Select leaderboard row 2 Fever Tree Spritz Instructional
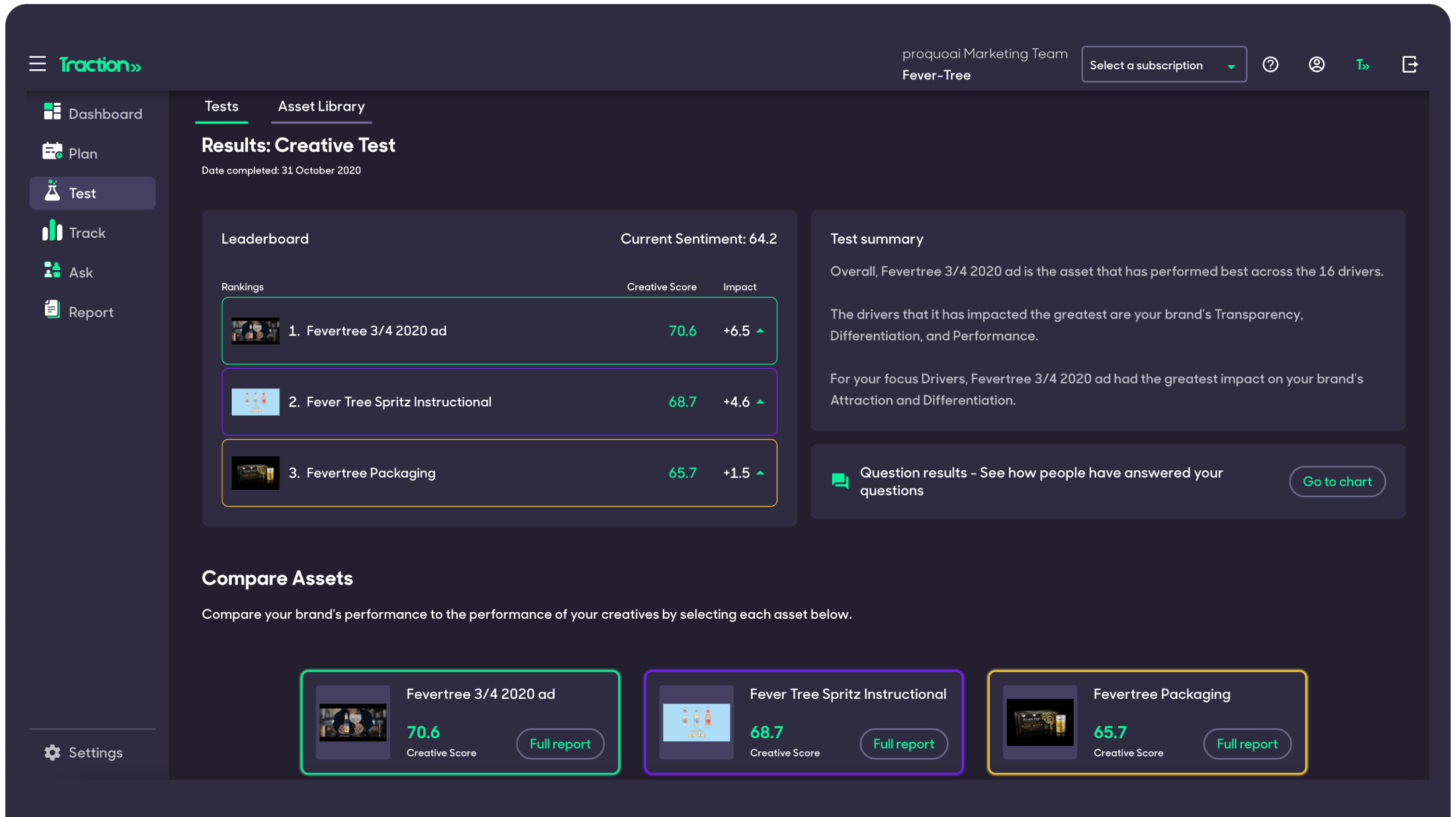Screen dimensions: 1456x817 click(x=500, y=402)
